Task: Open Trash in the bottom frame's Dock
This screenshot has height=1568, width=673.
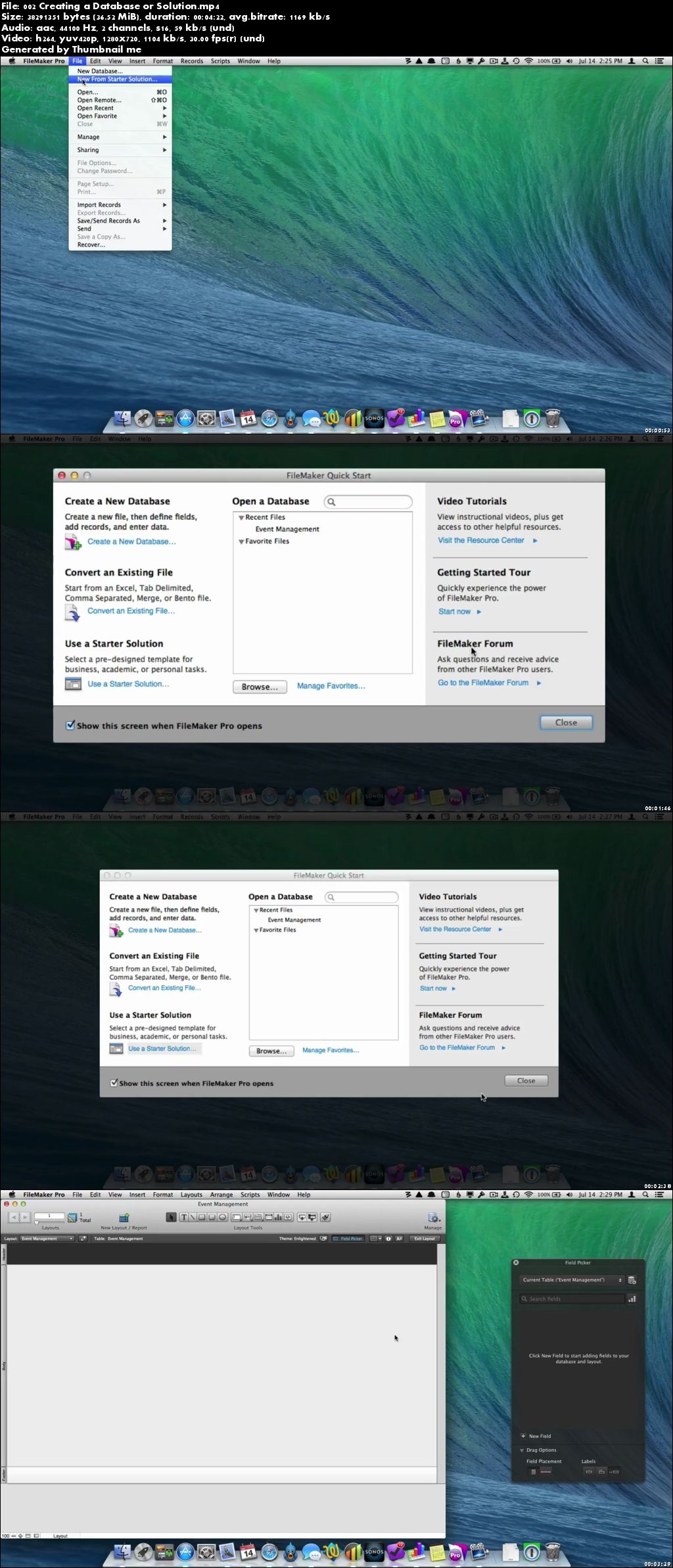Action: point(553,1552)
